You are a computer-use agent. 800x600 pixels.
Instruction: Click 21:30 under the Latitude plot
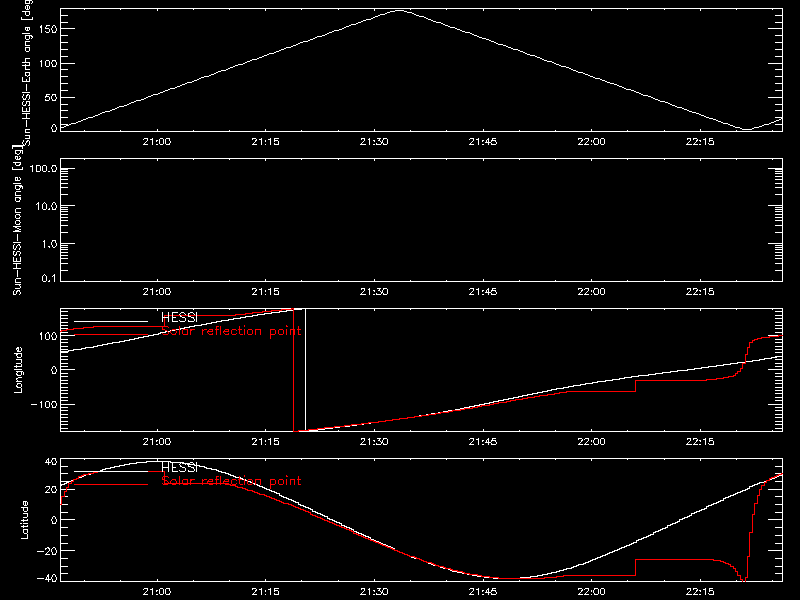pos(374,592)
